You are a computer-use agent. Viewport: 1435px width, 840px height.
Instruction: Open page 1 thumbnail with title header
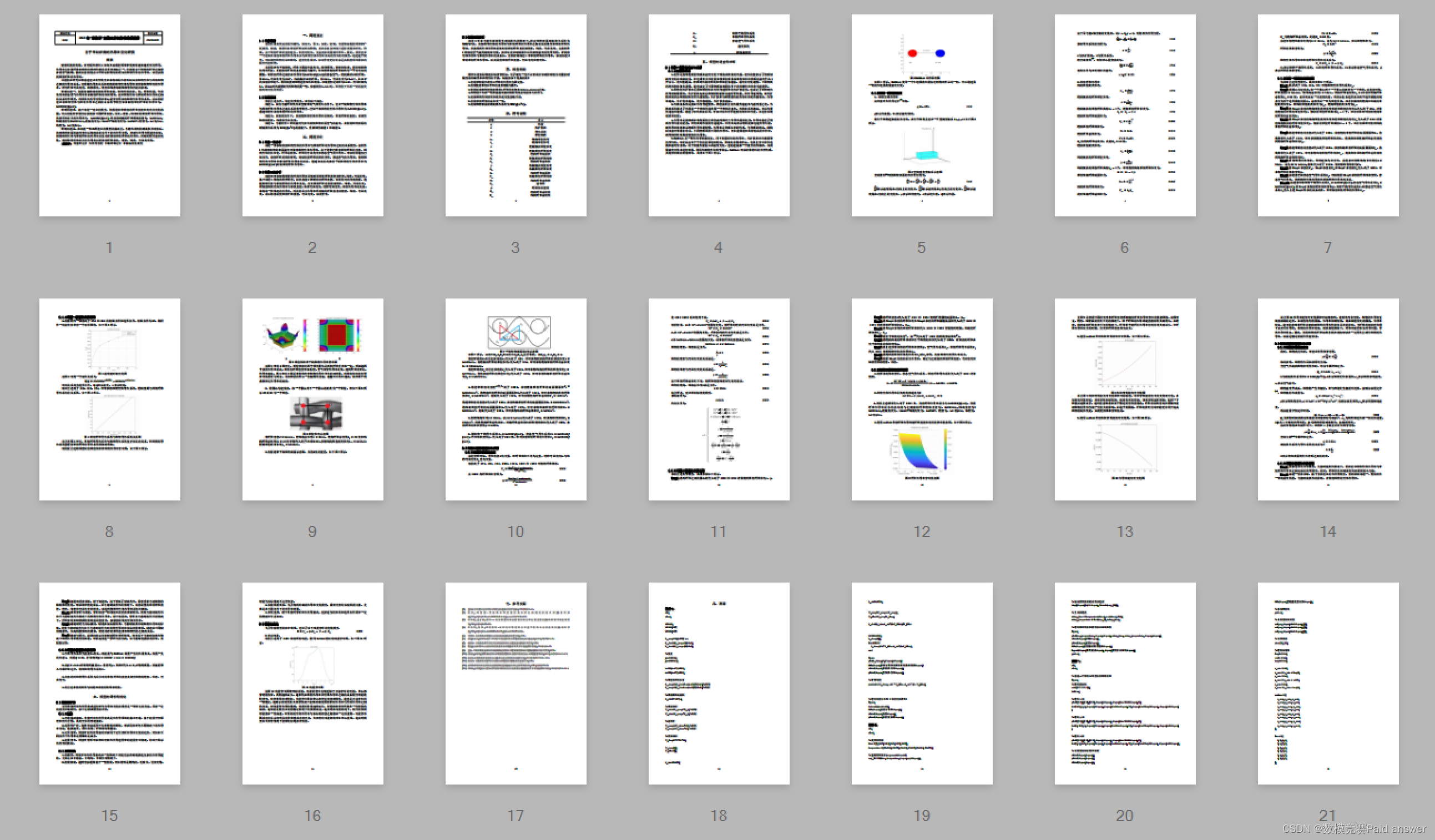click(109, 115)
